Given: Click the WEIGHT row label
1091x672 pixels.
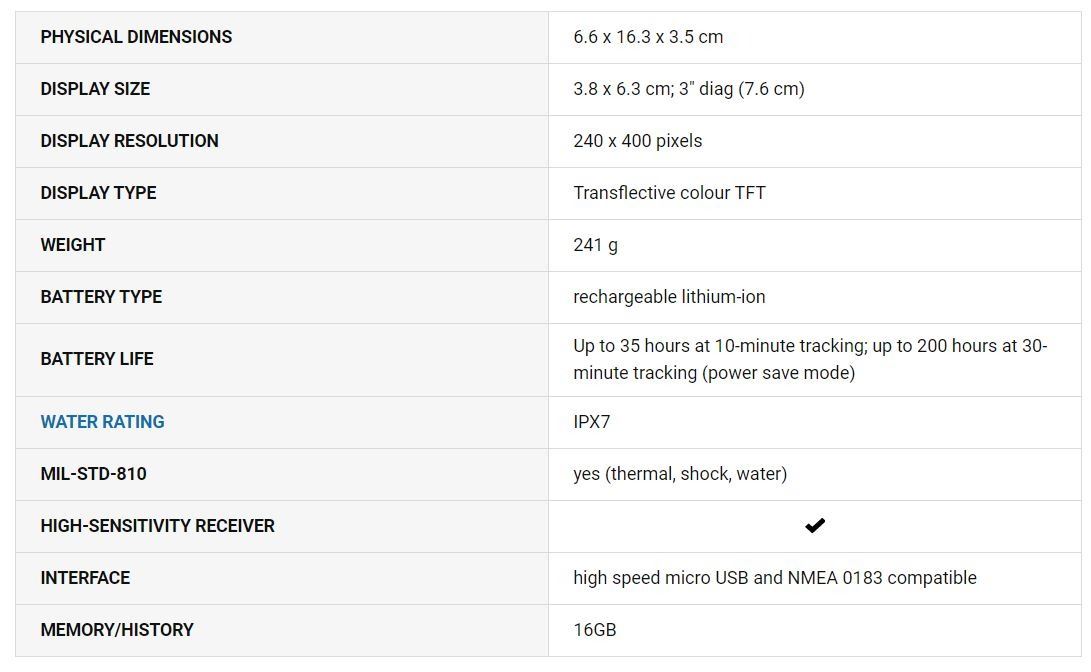Looking at the screenshot, I should pyautogui.click(x=72, y=245).
